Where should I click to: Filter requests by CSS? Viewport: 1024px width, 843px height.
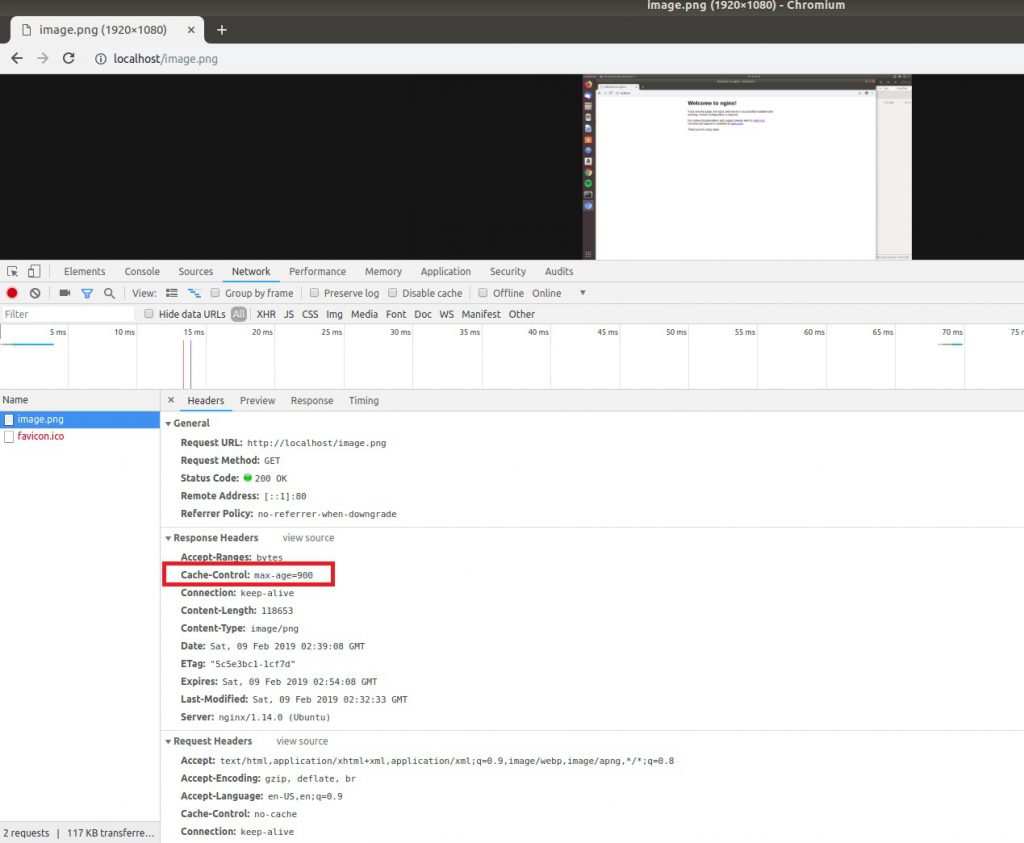pyautogui.click(x=310, y=314)
